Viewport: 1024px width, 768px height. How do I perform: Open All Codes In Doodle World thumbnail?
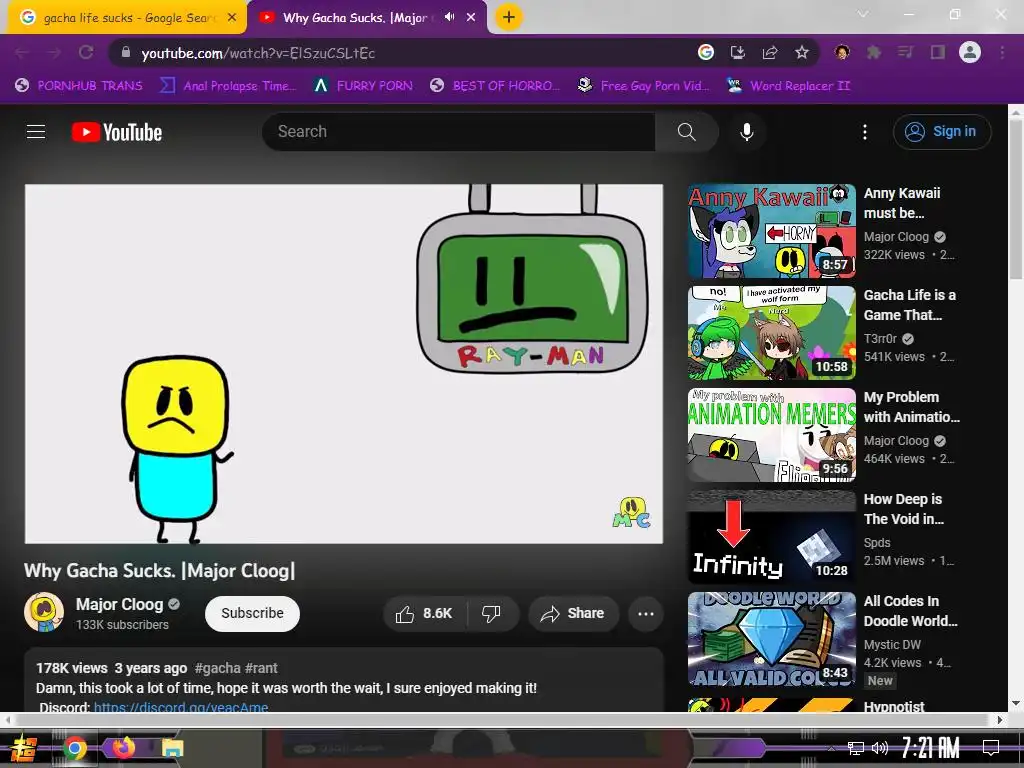point(771,639)
